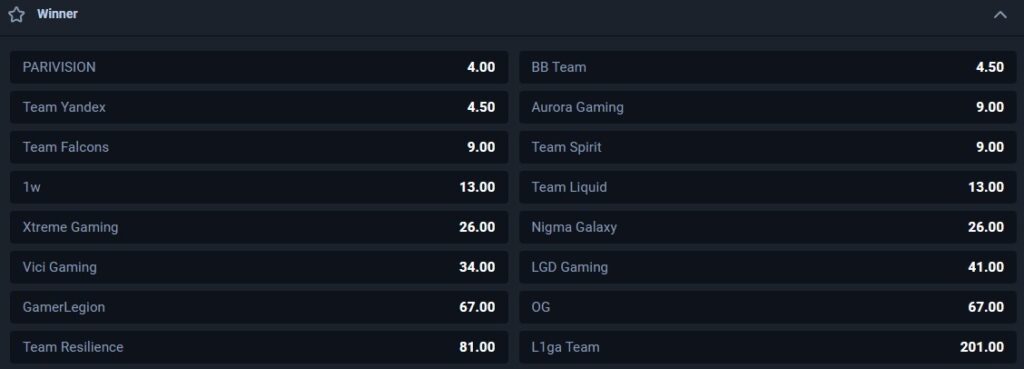The width and height of the screenshot is (1024, 369).
Task: Pick 1w at odds 13.00
Action: (x=259, y=187)
